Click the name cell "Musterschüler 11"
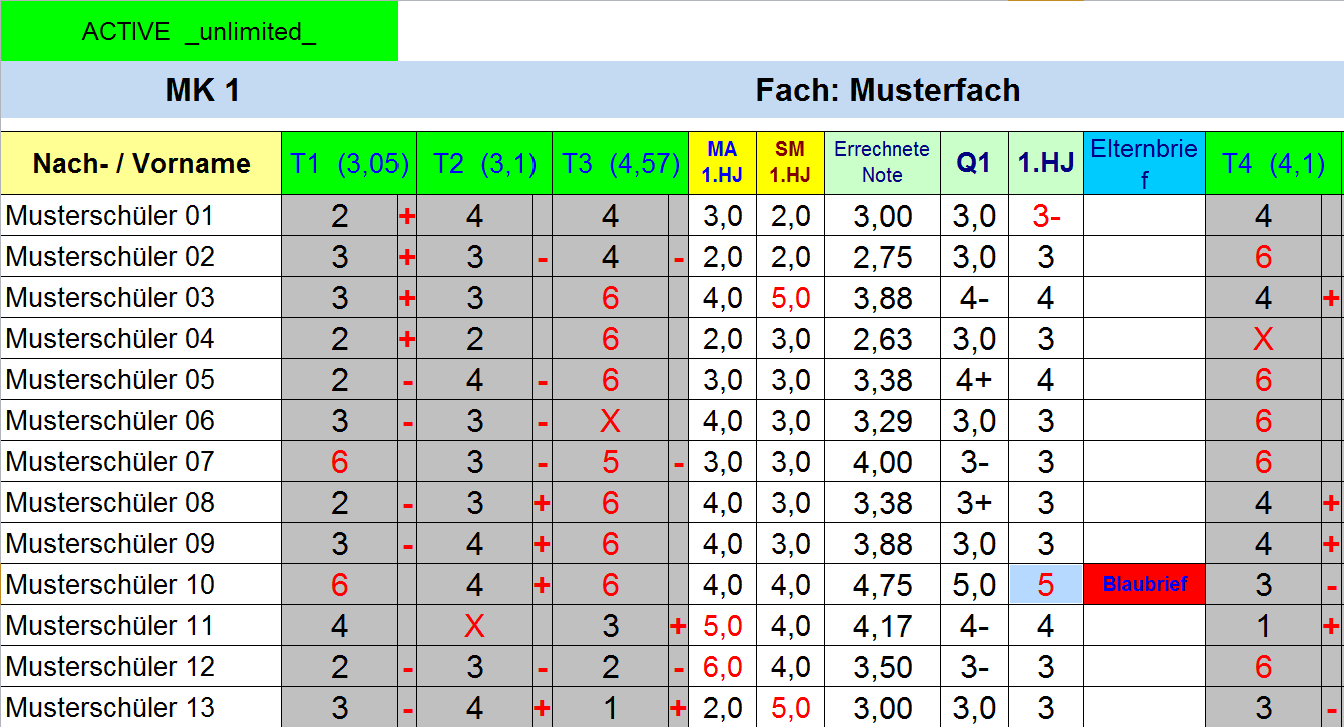Screen dimensions: 1344x727 [141, 626]
